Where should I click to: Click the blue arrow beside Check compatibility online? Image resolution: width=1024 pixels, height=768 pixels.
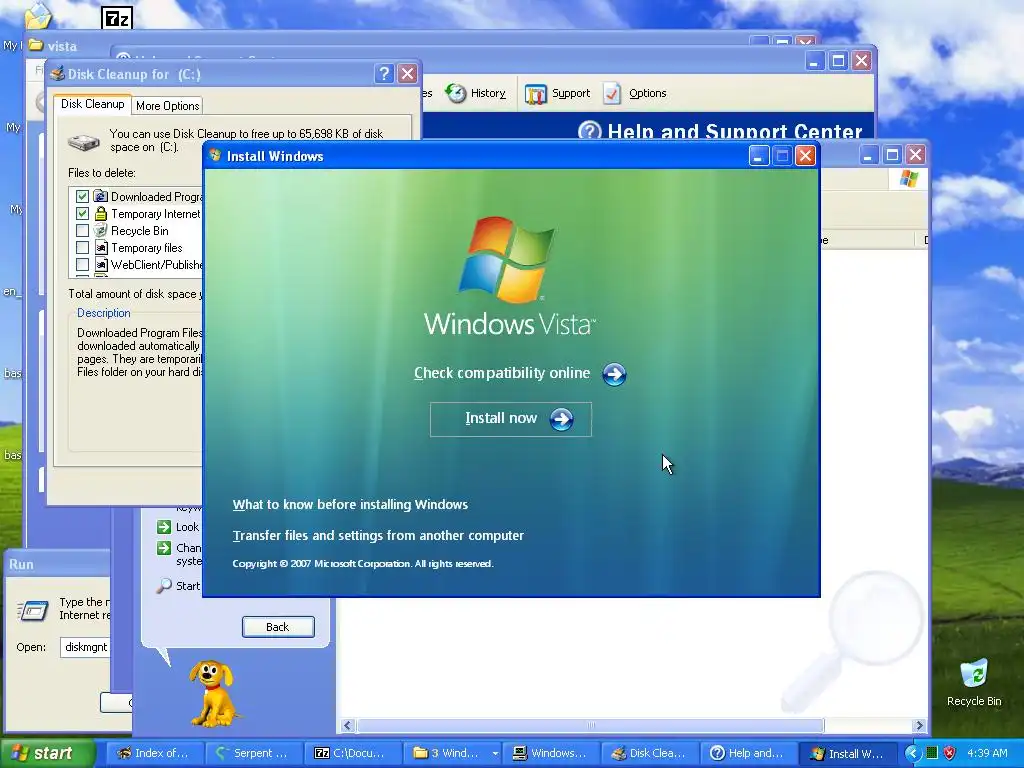[614, 374]
